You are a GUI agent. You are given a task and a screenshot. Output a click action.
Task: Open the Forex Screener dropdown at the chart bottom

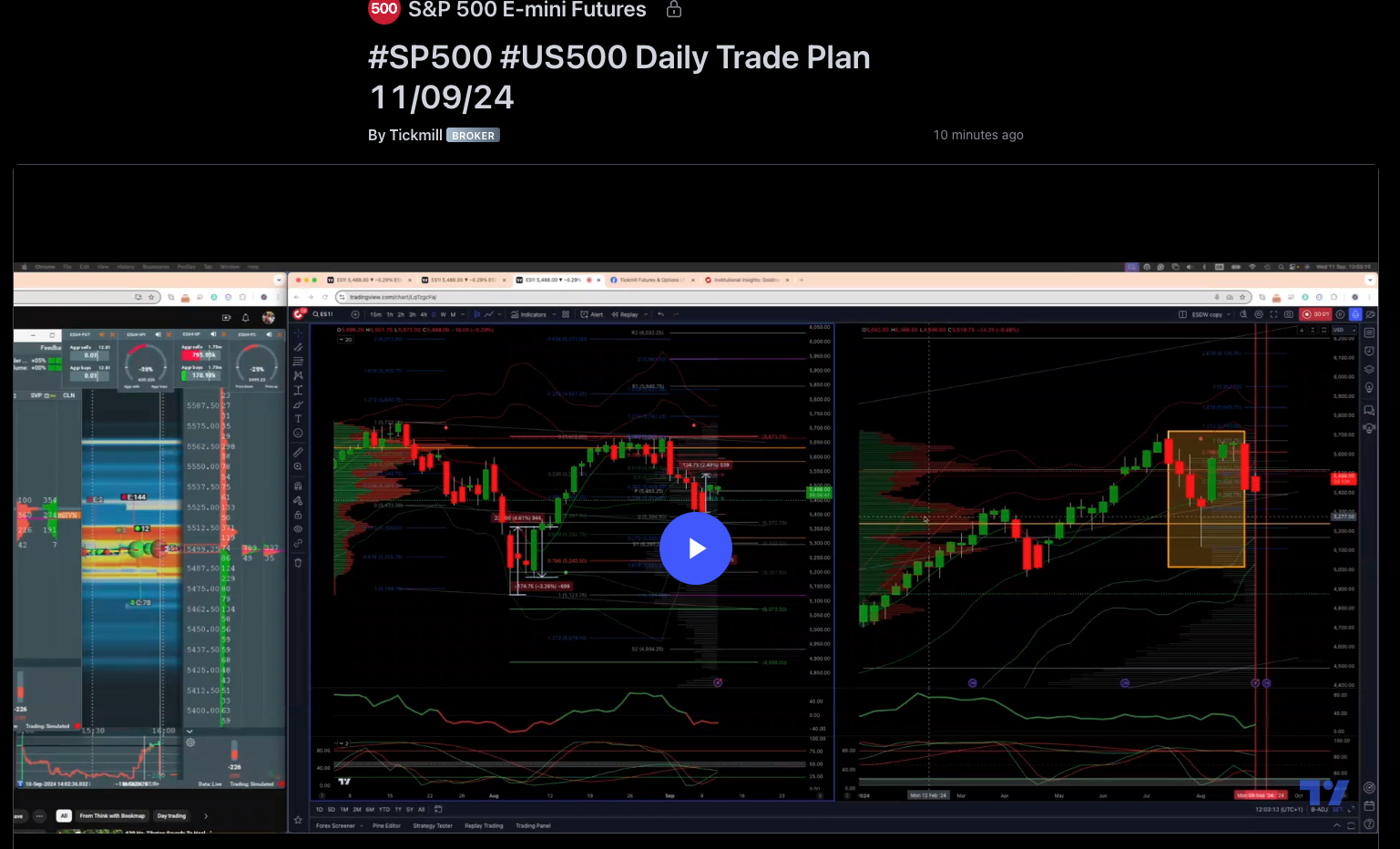tap(339, 825)
